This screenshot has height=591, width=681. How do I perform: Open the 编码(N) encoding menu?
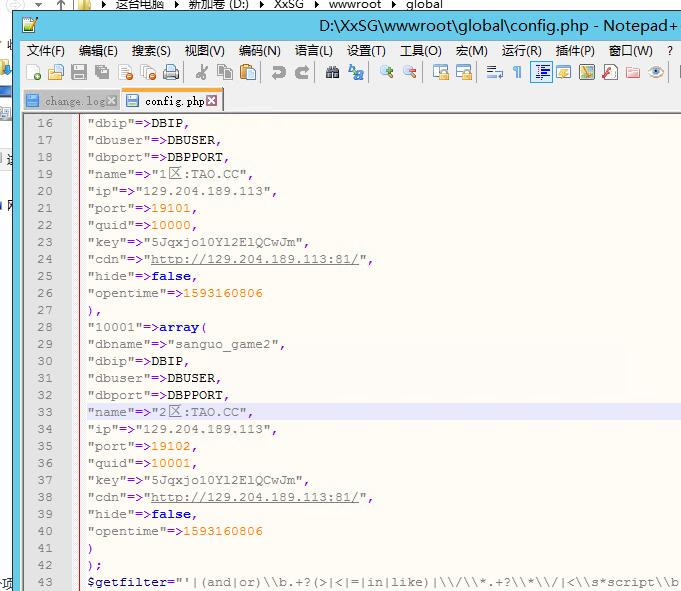[x=259, y=50]
